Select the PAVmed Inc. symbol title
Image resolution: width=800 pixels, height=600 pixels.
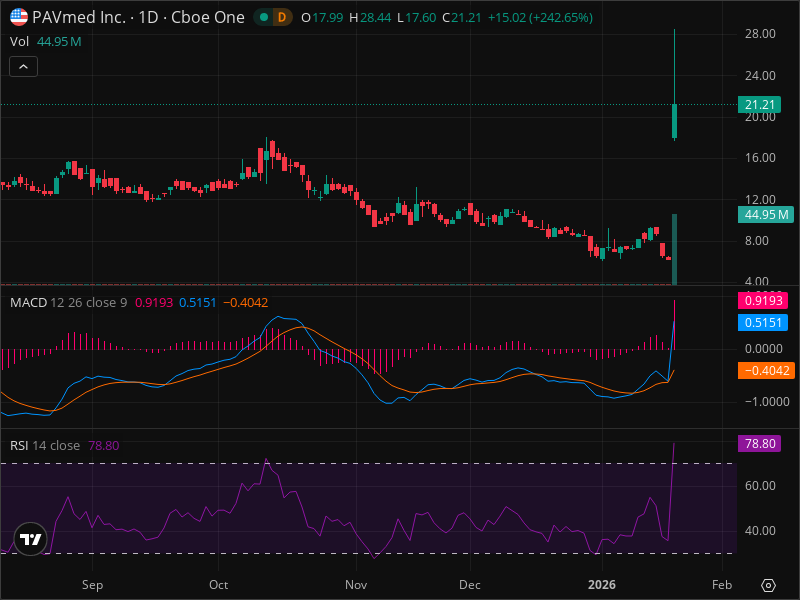[79, 17]
